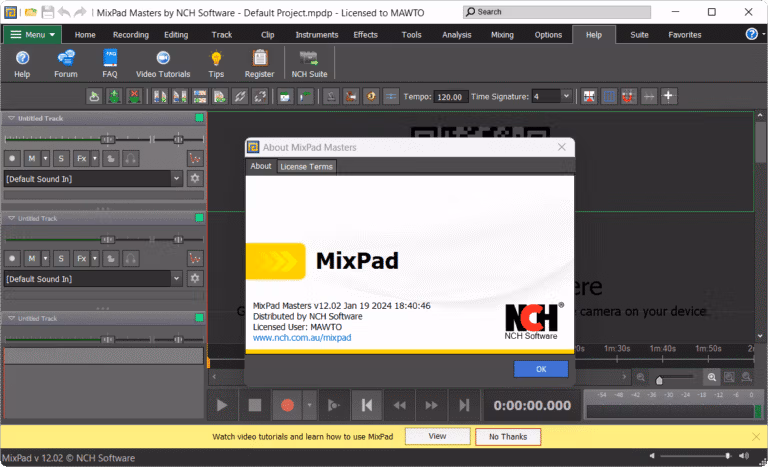Open the Forum icon
Image resolution: width=768 pixels, height=467 pixels.
pyautogui.click(x=66, y=64)
